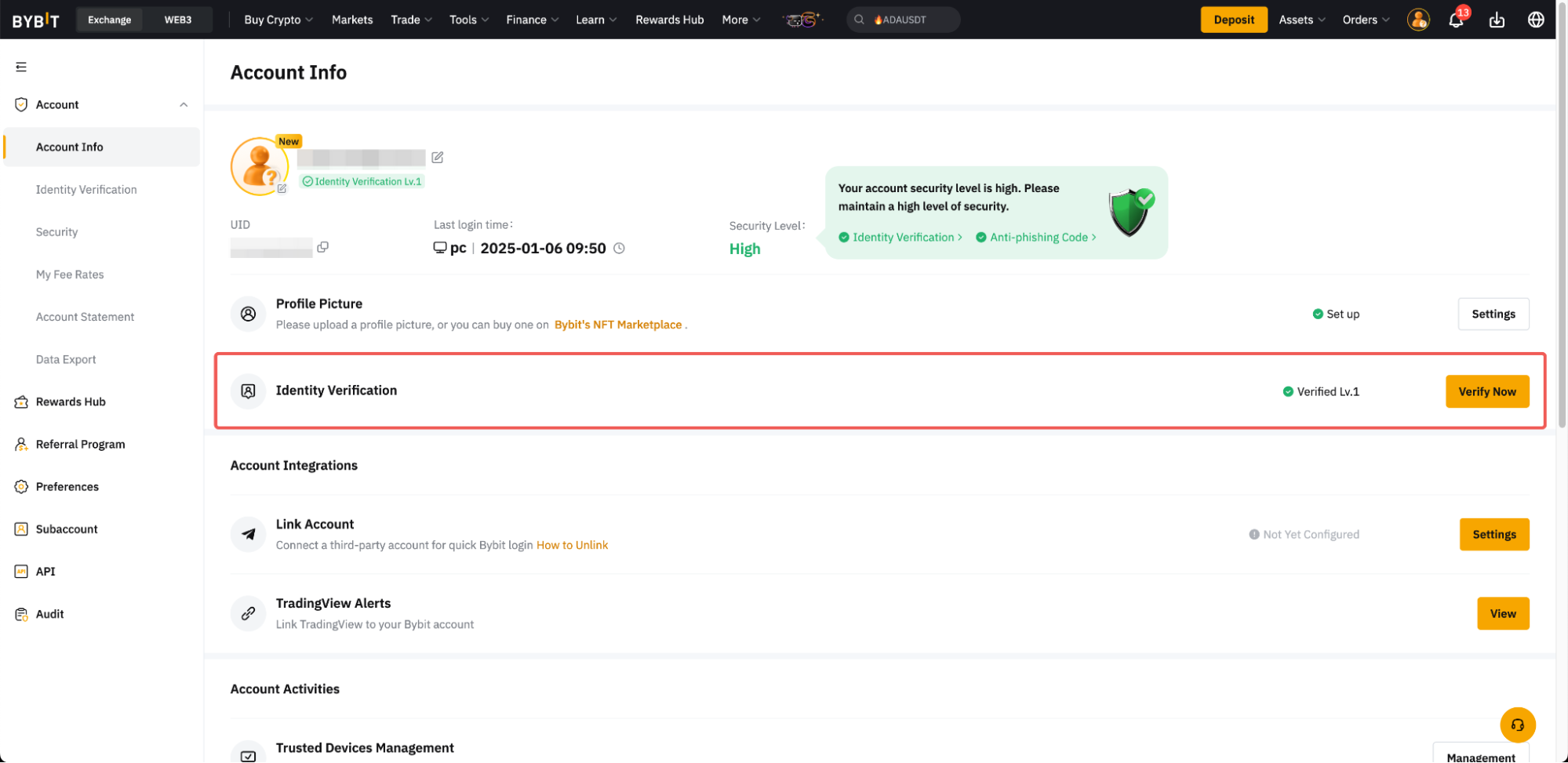Open Security in the sidebar
Viewport: 1568px width, 763px height.
[56, 232]
